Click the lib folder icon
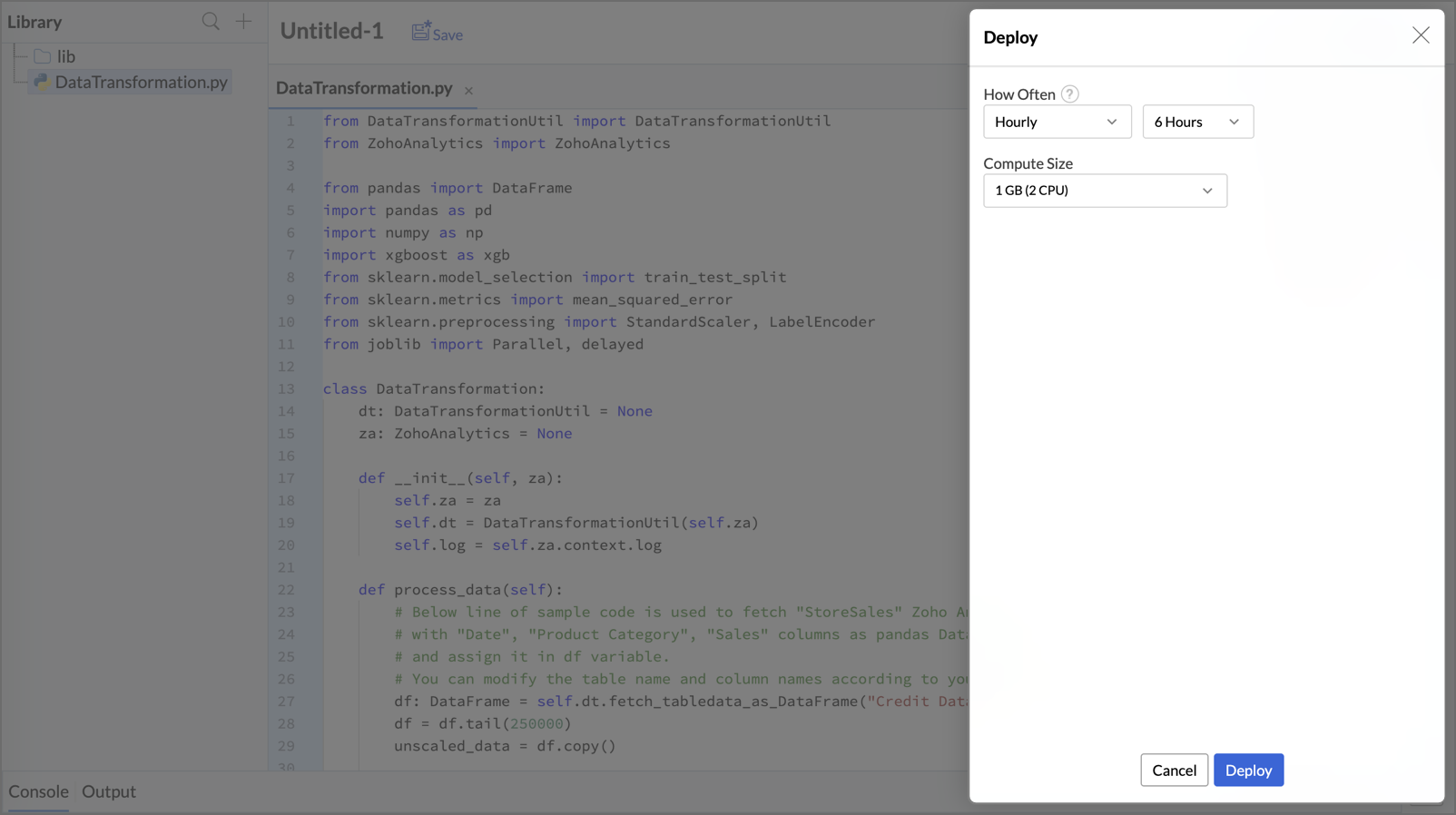Image resolution: width=1456 pixels, height=815 pixels. point(42,56)
